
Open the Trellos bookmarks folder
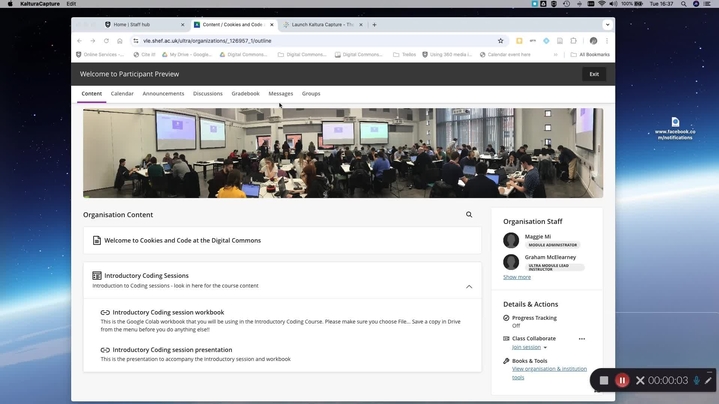(404, 55)
